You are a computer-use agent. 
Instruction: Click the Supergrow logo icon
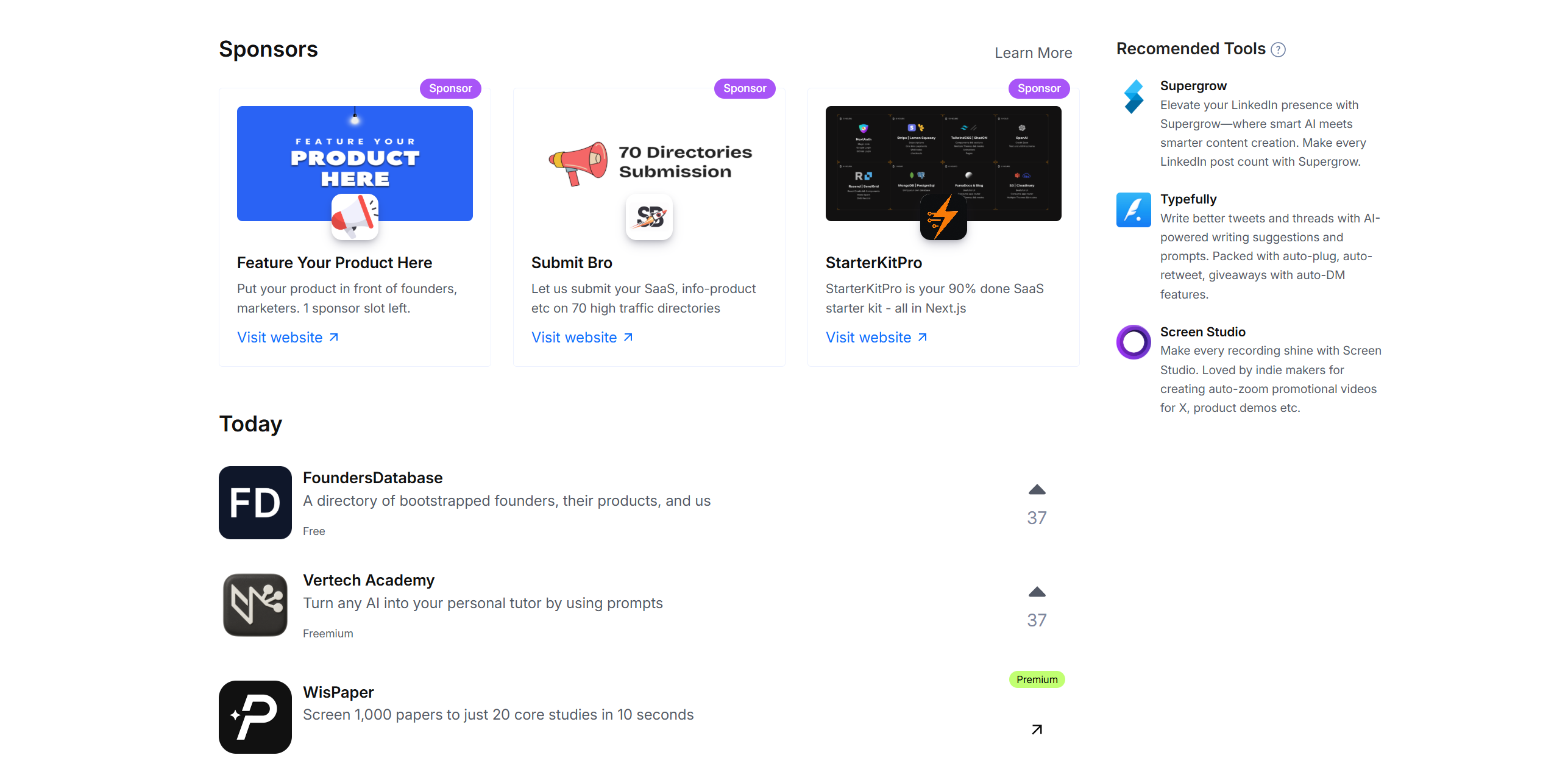tap(1133, 96)
